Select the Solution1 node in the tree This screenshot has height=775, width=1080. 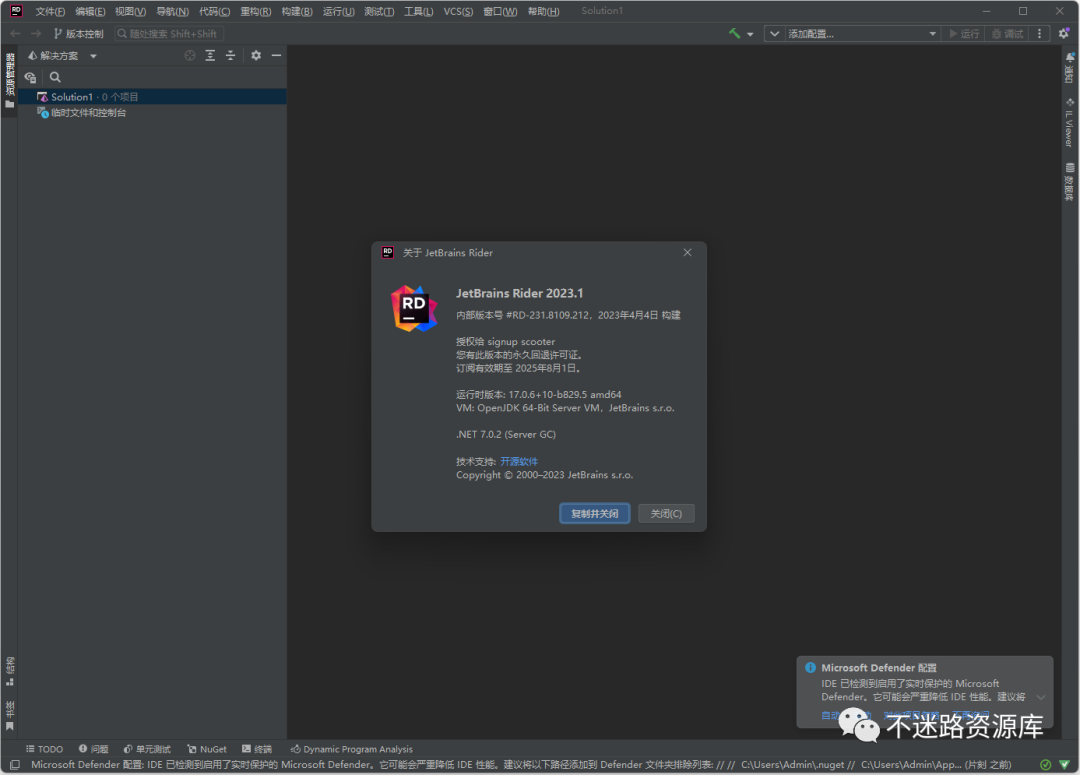coord(152,96)
